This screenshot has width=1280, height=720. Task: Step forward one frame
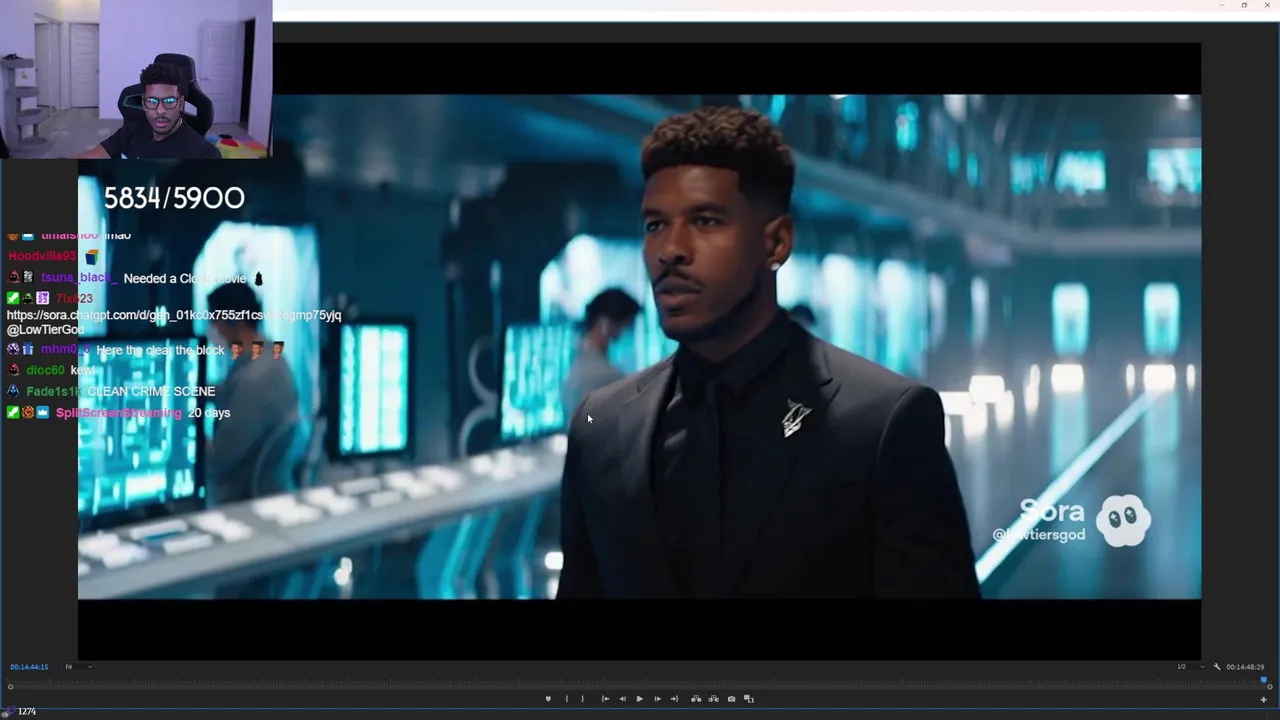(657, 699)
